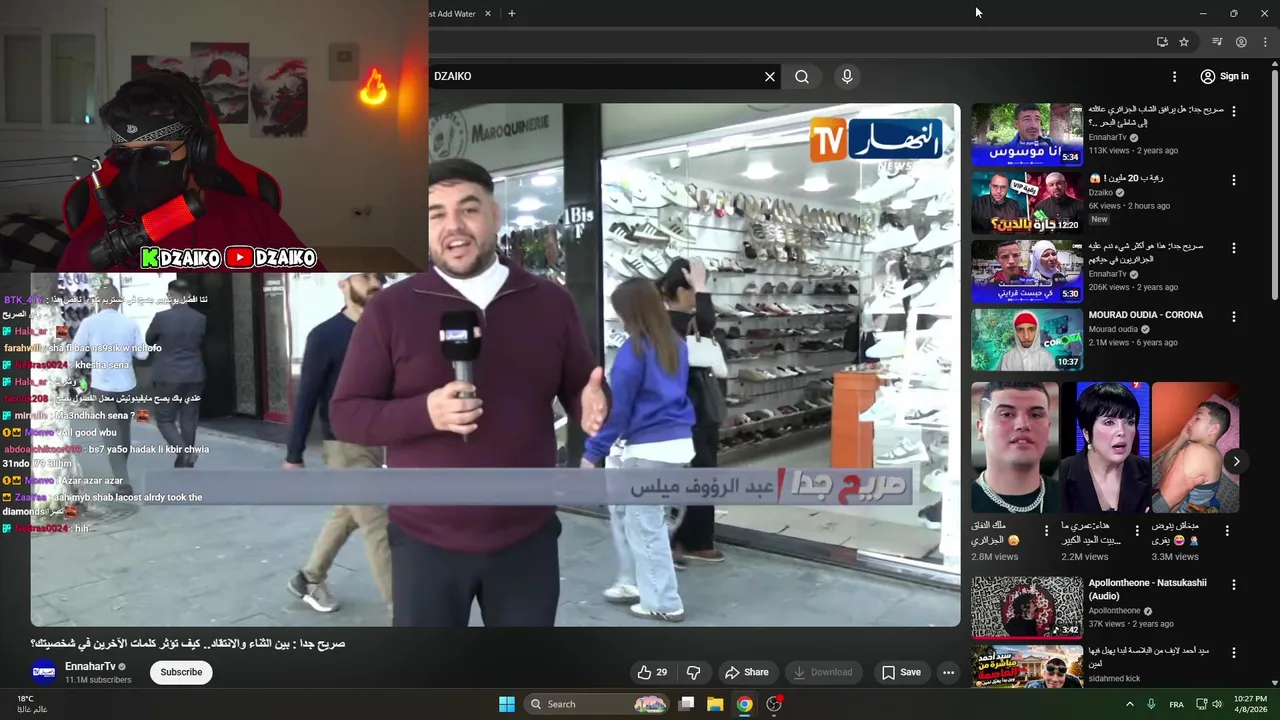
Task: Open Apollontheone - Natsukashii (Audio) thumbnail
Action: 1026,607
